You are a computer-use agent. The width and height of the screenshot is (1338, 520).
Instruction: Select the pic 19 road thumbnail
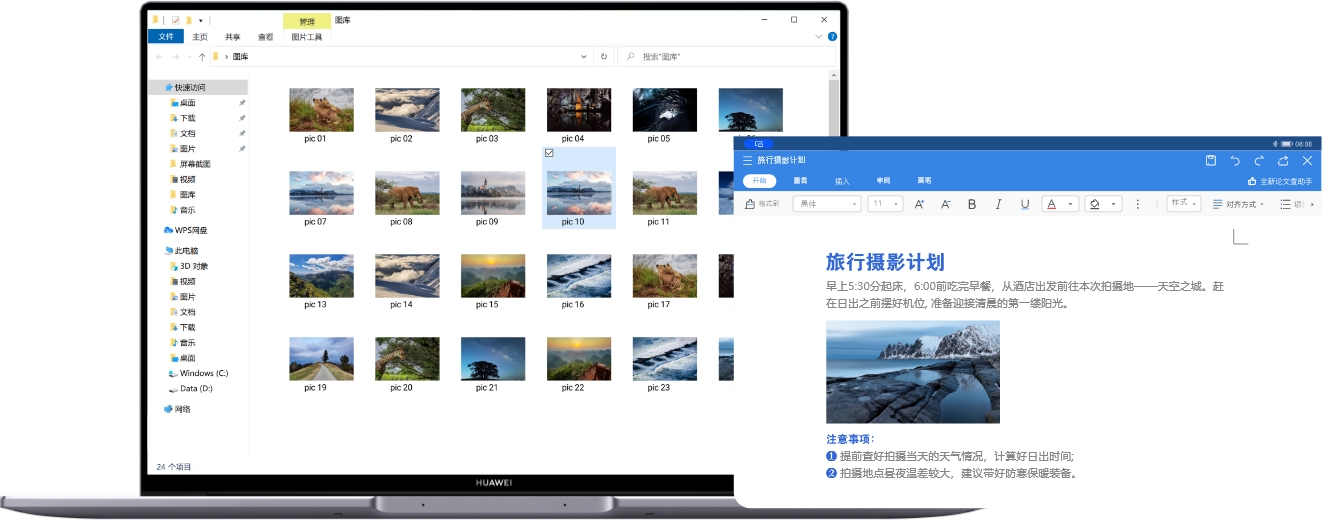[x=321, y=359]
